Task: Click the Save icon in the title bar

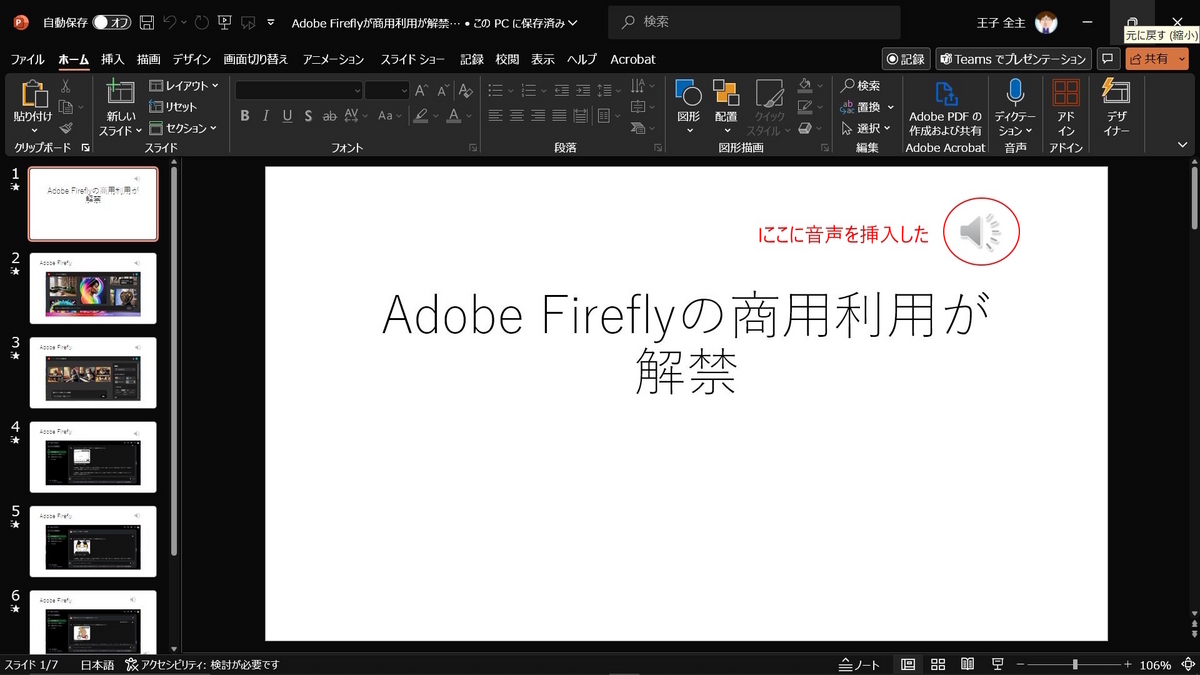Action: point(147,22)
